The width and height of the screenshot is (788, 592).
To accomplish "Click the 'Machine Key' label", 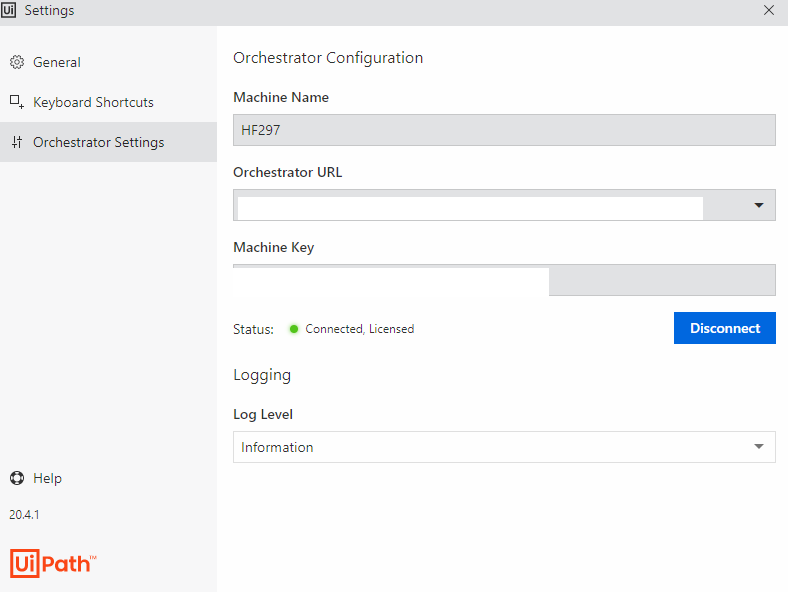I will click(x=274, y=247).
